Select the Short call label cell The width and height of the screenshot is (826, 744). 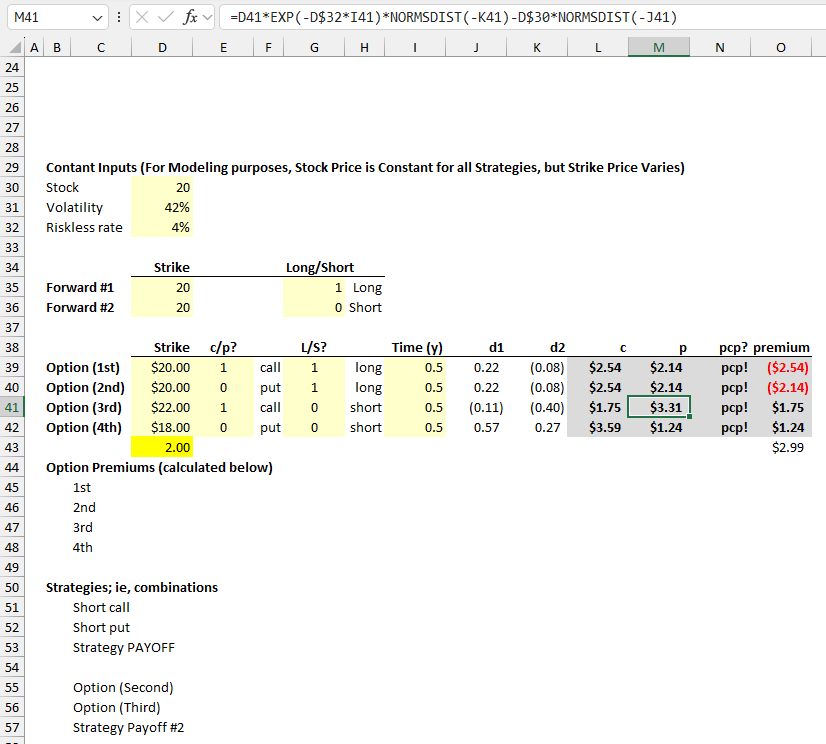point(100,607)
